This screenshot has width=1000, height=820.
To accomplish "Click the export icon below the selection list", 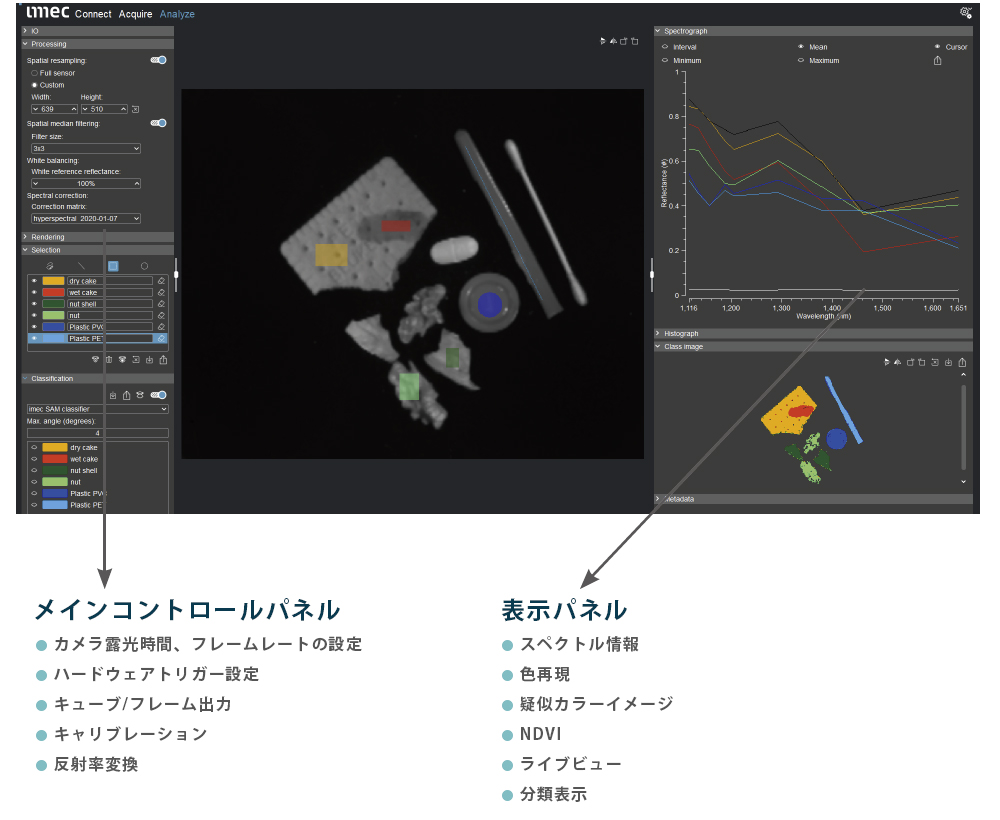I will pos(163,360).
